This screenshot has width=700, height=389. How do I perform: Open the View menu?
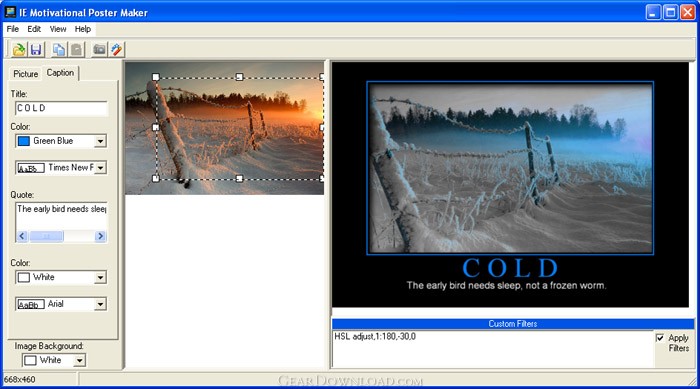58,29
